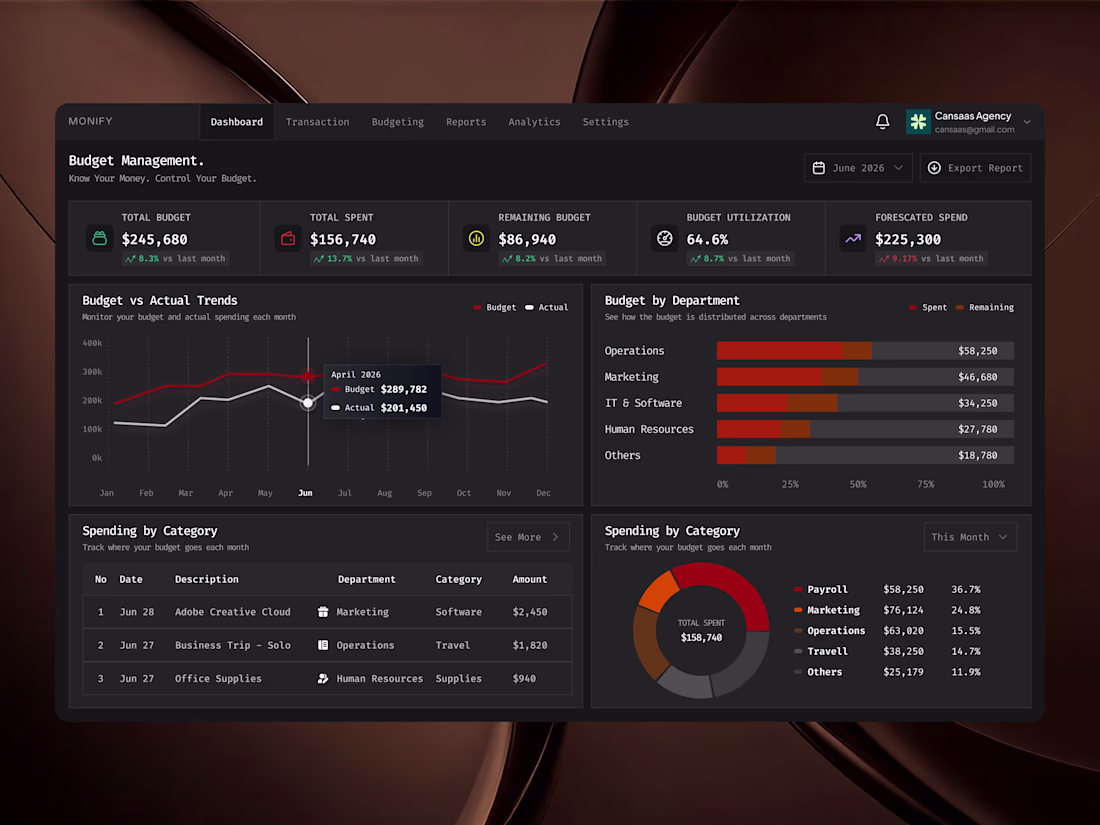This screenshot has height=825, width=1100.
Task: Click the Marketing orange legend swatch
Action: click(x=798, y=610)
